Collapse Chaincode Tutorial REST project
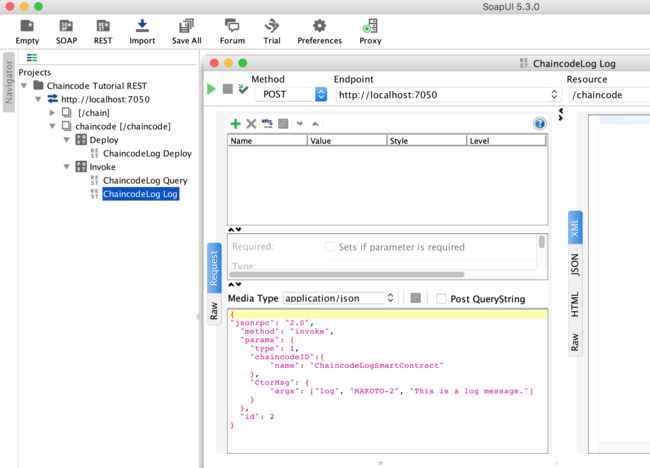650x468 pixels. pos(24,86)
